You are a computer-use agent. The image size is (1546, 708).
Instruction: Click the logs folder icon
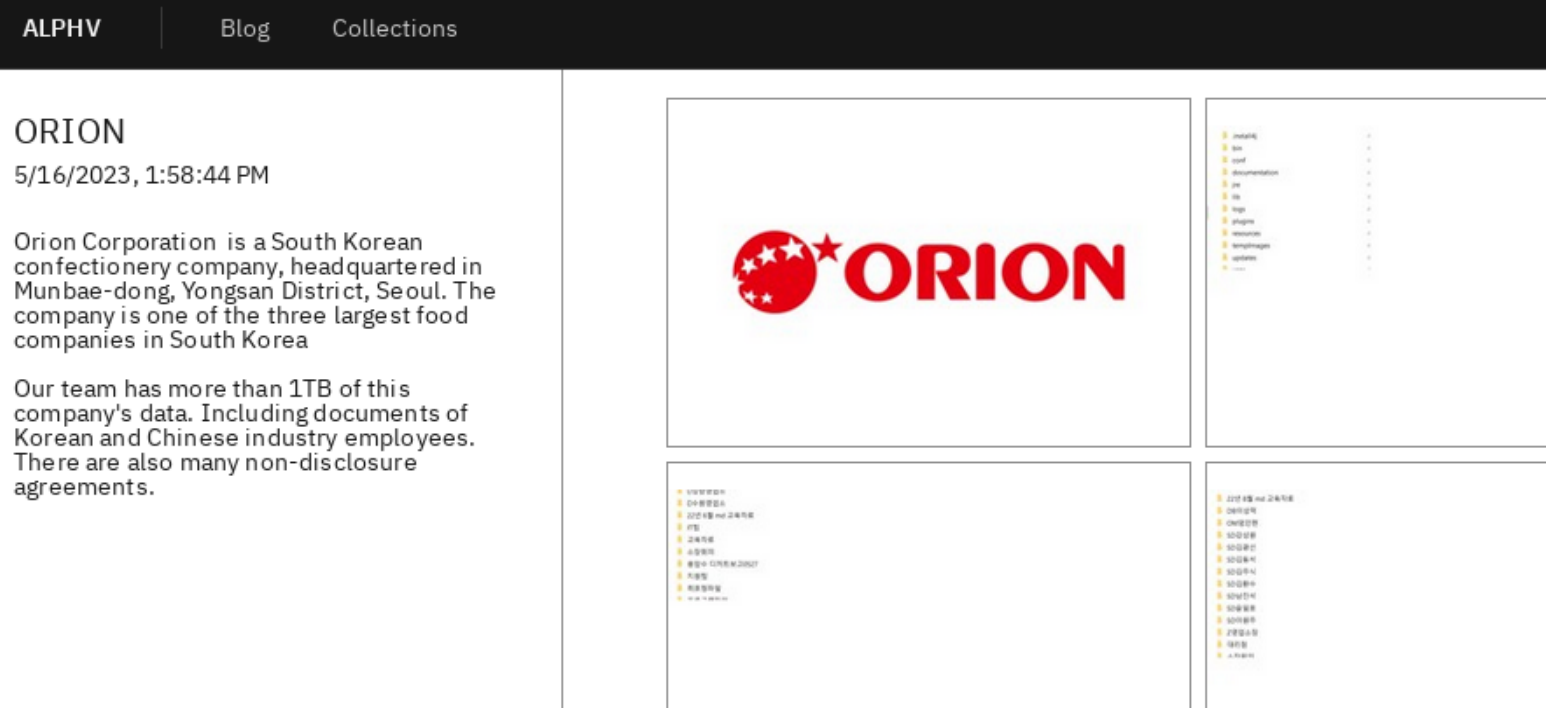pos(1224,209)
